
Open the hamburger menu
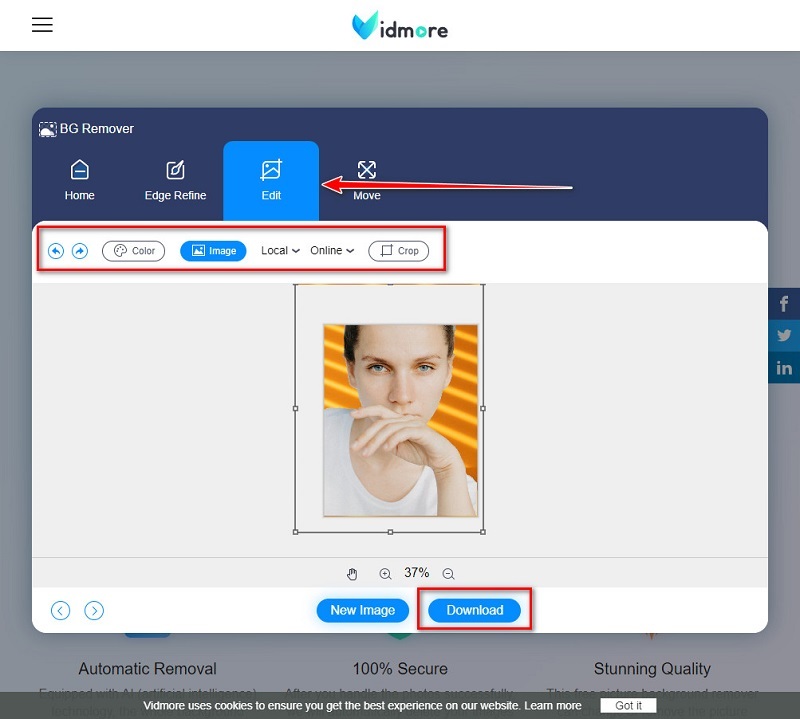click(42, 25)
